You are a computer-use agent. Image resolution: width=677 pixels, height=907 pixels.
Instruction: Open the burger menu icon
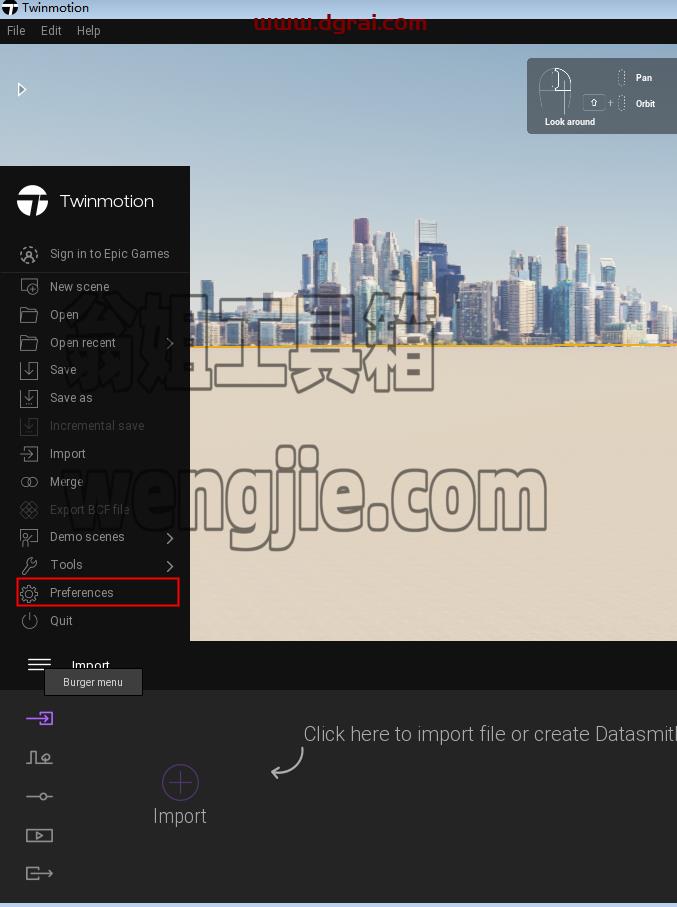tap(39, 664)
